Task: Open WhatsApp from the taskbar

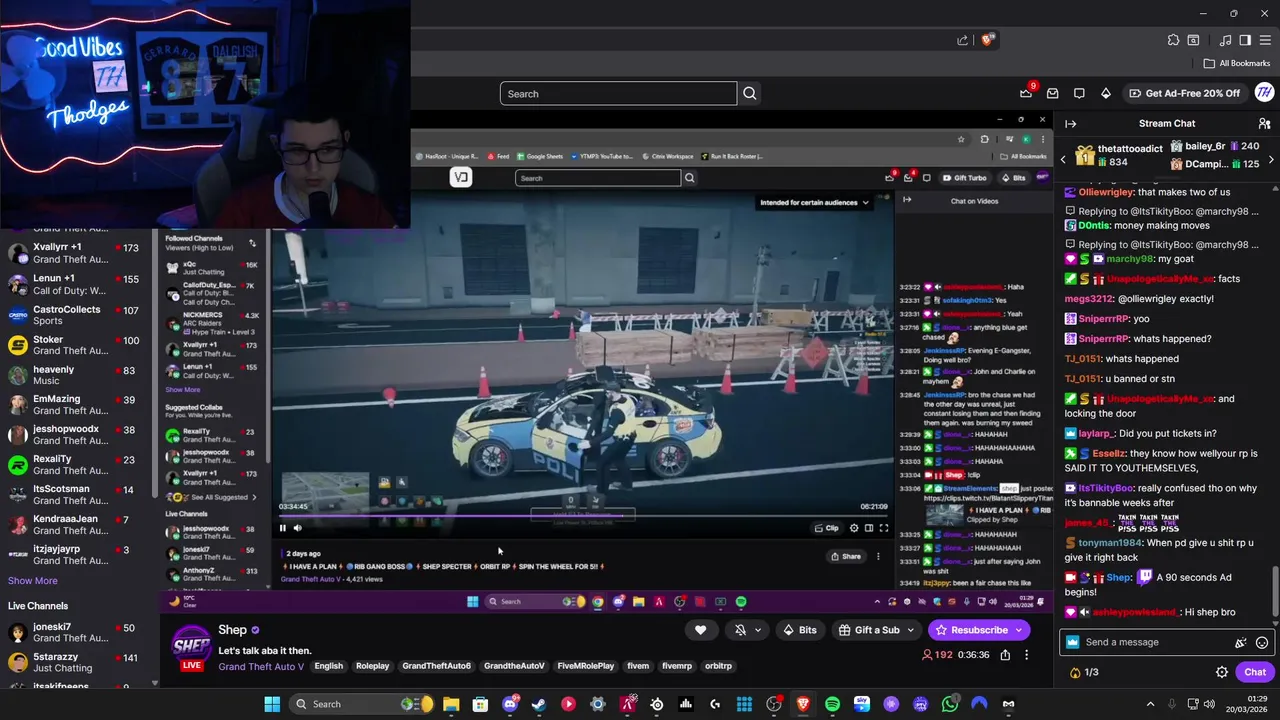Action: (x=949, y=704)
